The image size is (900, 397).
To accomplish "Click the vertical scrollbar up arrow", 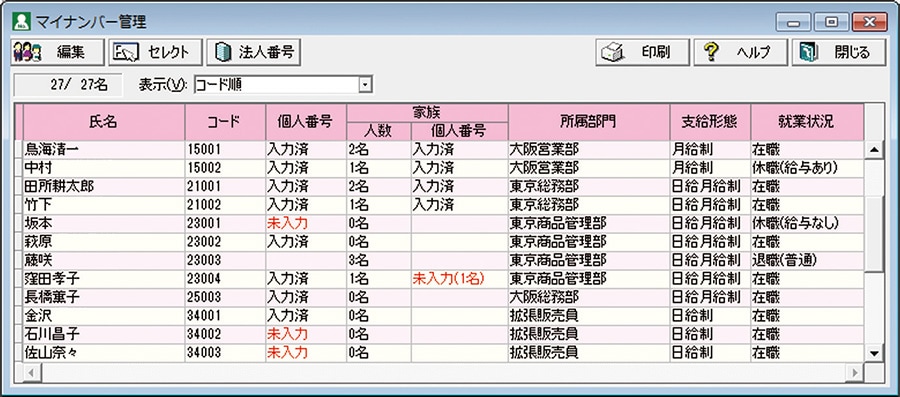I will (874, 150).
